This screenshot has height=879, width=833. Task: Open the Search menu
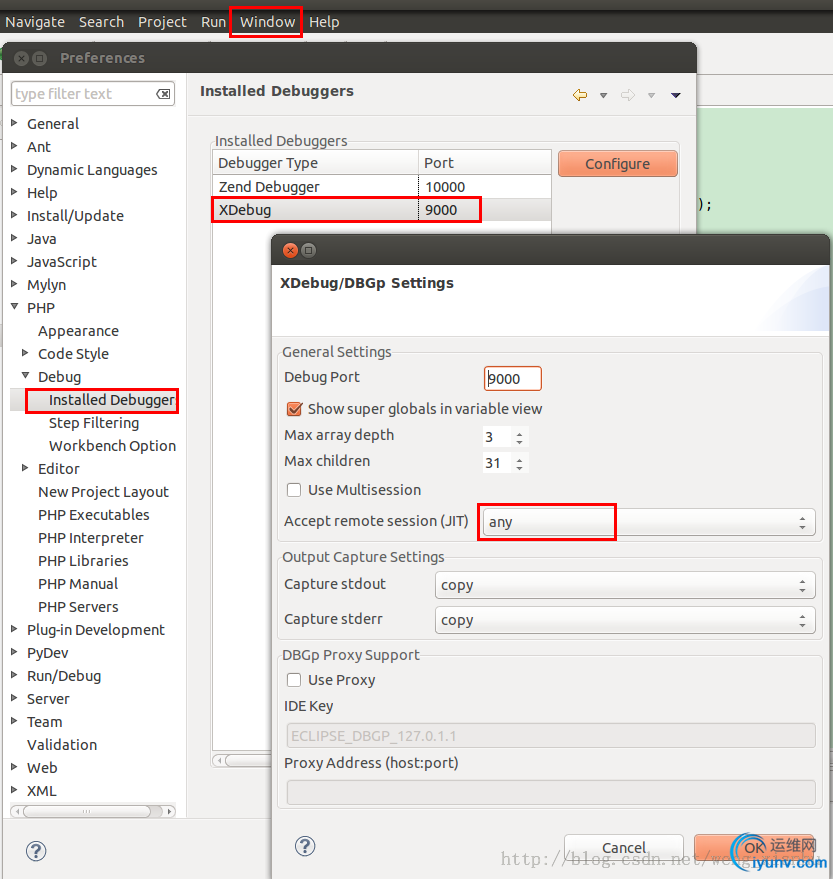[x=101, y=22]
